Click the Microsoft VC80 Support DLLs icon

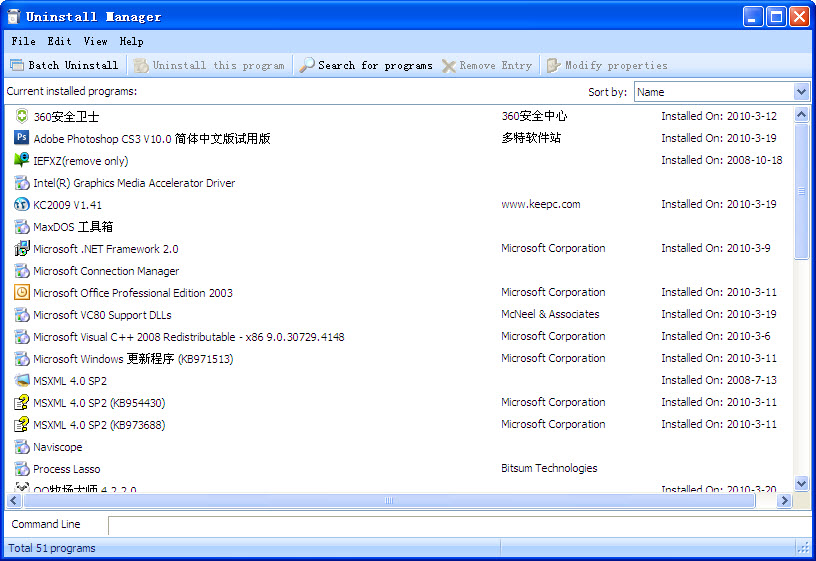tap(21, 314)
